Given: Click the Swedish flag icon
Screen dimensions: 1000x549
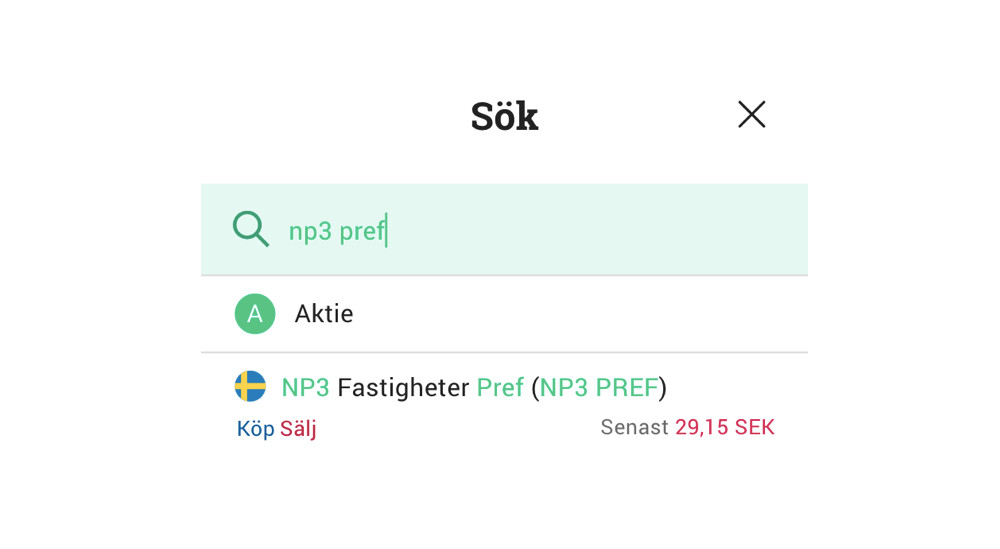Looking at the screenshot, I should [x=250, y=387].
